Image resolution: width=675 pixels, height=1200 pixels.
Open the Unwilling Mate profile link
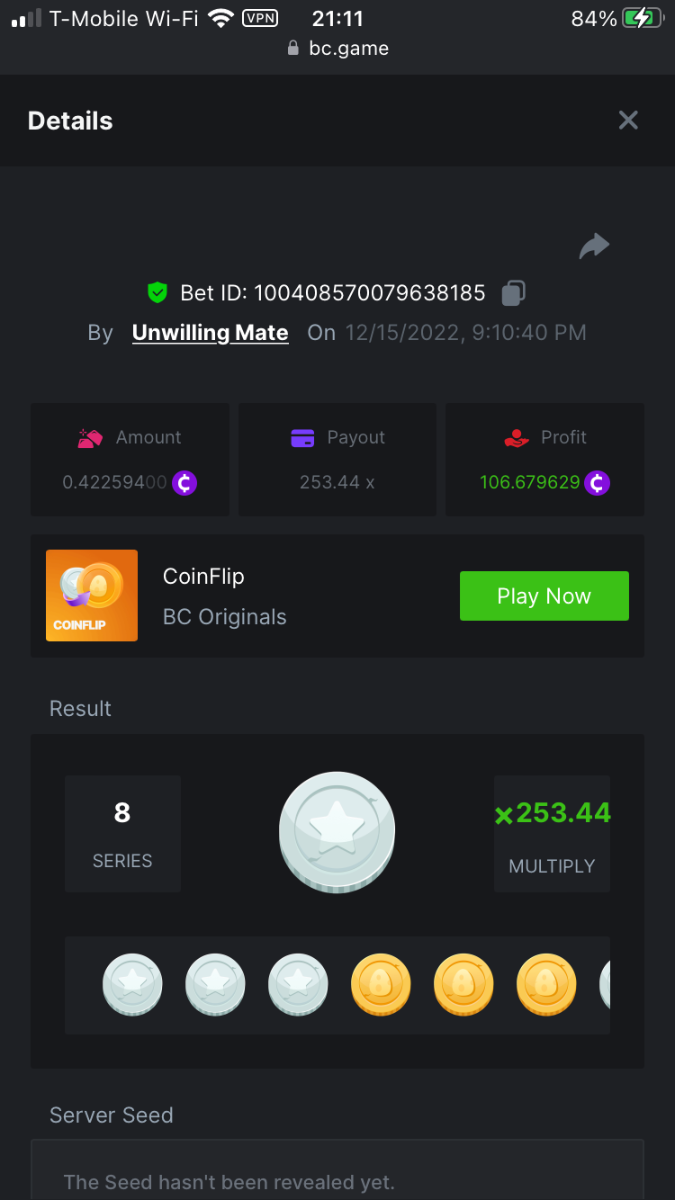(x=210, y=333)
